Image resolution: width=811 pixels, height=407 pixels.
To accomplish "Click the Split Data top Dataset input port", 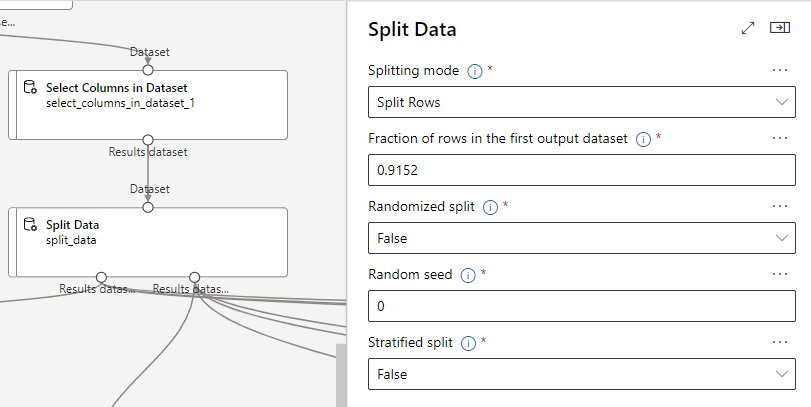I will point(148,208).
